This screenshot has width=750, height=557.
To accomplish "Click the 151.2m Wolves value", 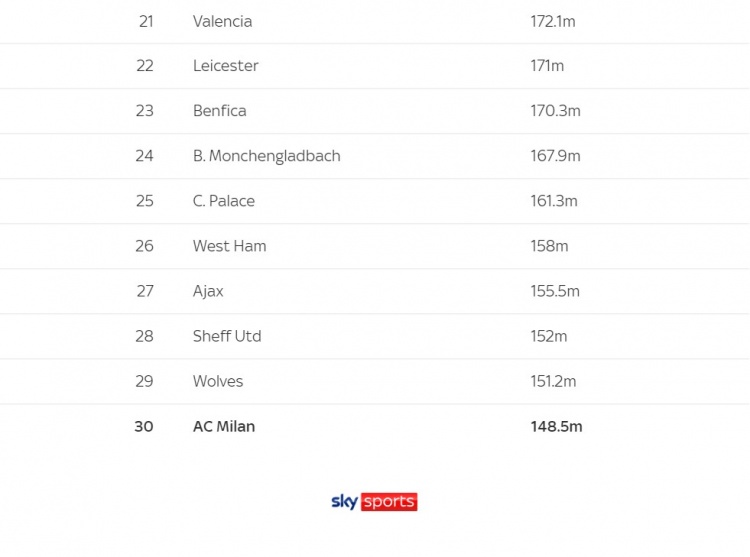I will tap(553, 381).
